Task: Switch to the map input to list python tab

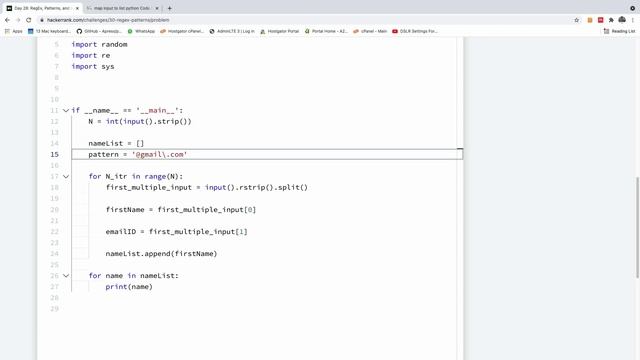Action: click(122, 8)
